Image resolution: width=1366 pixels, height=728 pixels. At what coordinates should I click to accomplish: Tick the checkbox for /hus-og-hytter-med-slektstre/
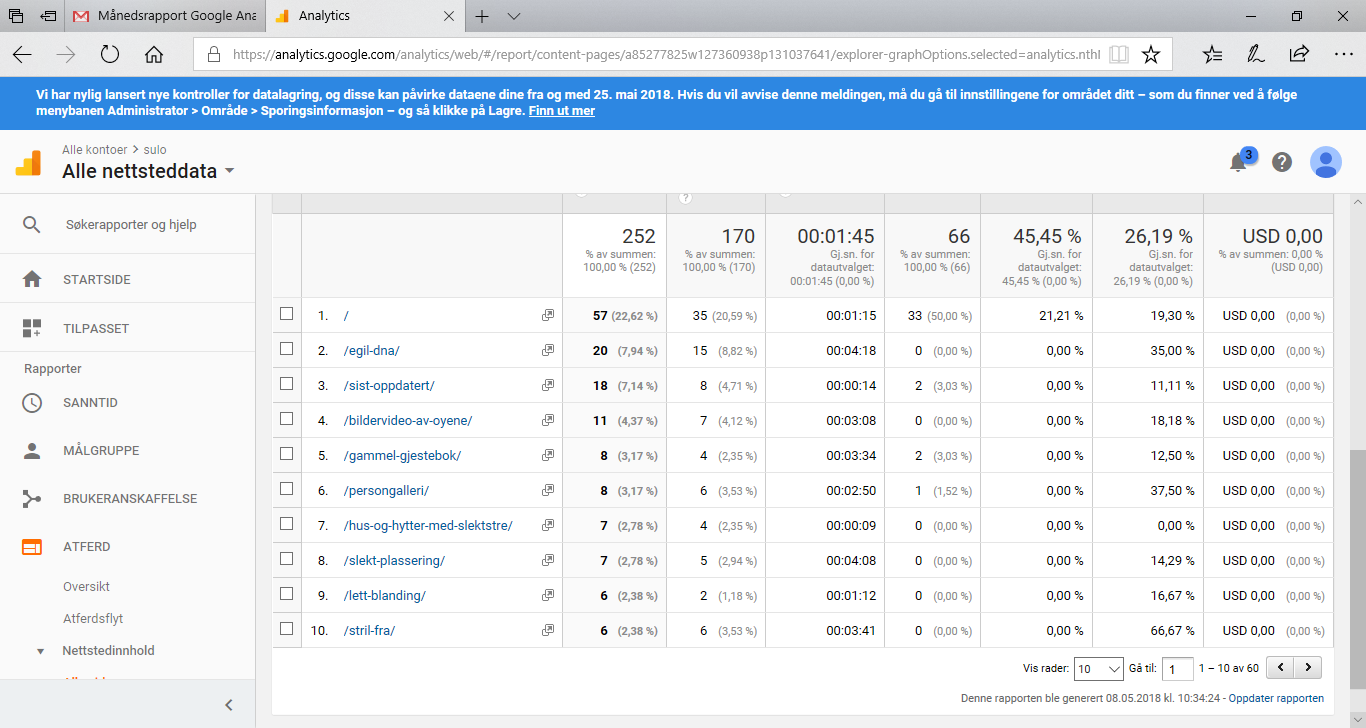click(x=287, y=524)
